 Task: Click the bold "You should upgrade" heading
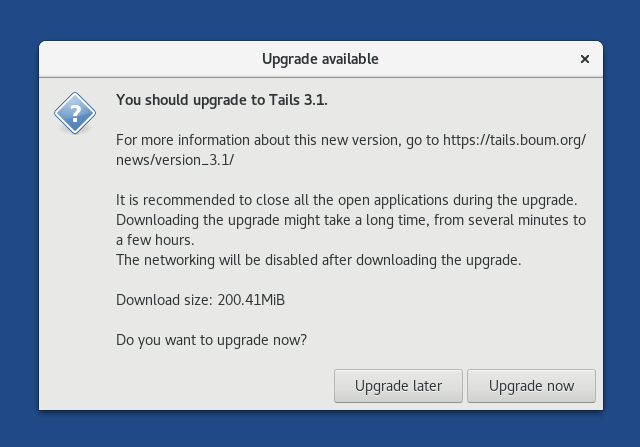(x=190, y=100)
